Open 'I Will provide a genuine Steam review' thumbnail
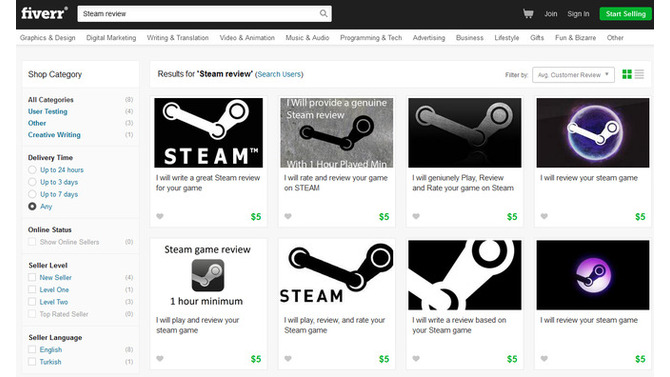 (336, 133)
